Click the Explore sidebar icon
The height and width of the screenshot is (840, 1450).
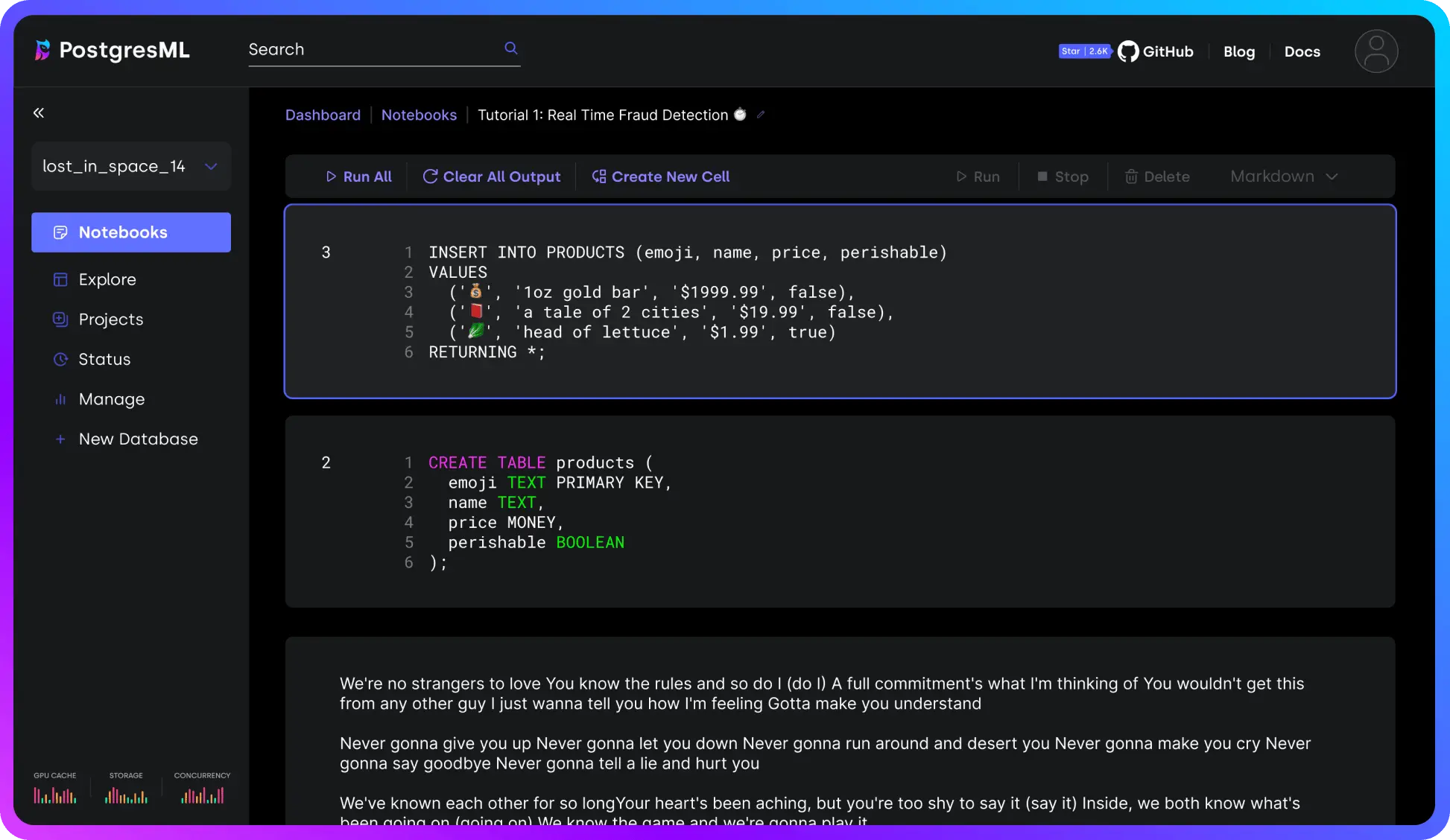pyautogui.click(x=60, y=280)
